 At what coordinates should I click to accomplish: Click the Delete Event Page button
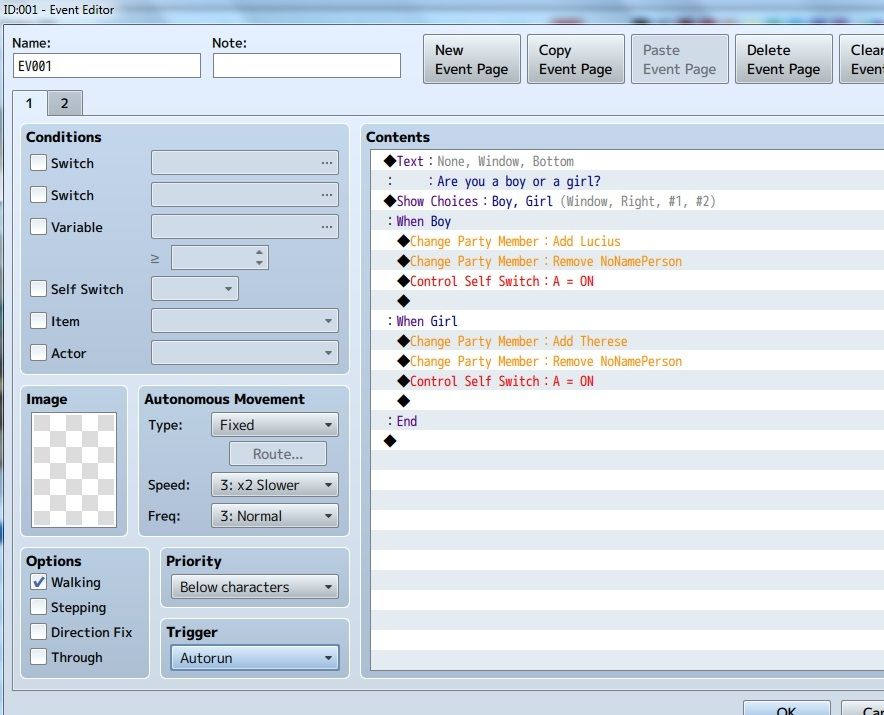click(783, 60)
